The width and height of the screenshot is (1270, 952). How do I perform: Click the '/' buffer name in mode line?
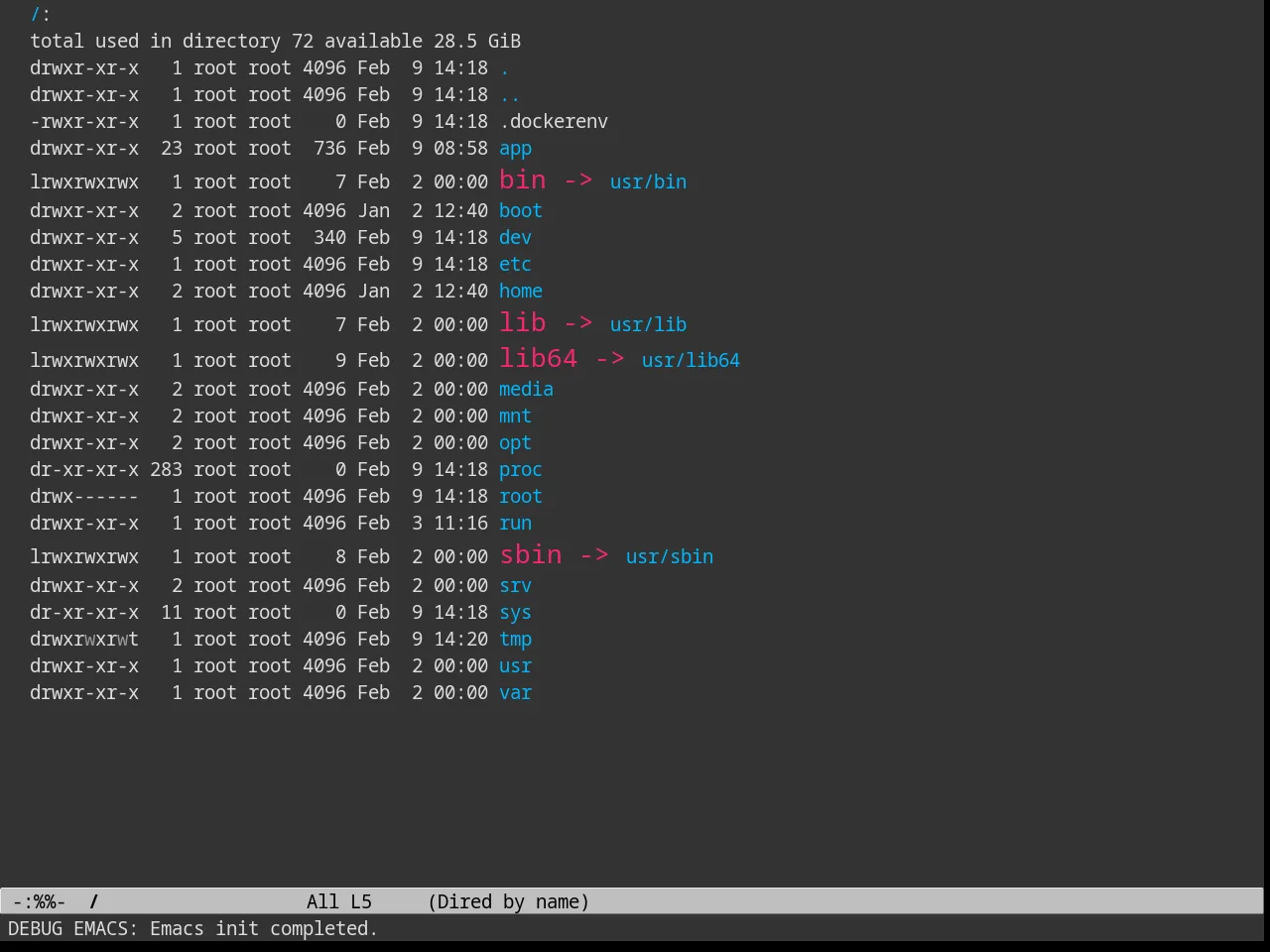[x=94, y=901]
